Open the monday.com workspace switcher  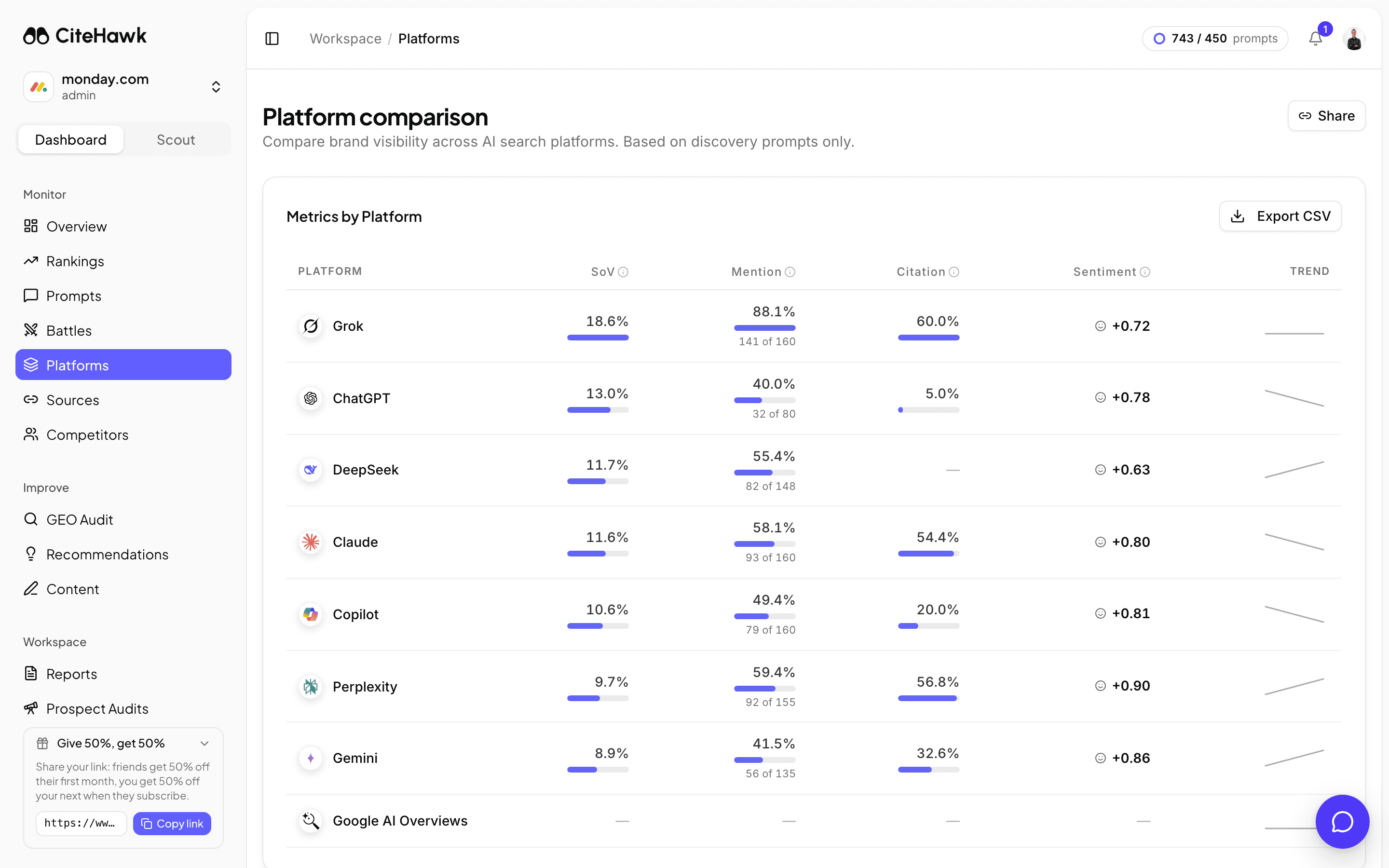click(123, 87)
